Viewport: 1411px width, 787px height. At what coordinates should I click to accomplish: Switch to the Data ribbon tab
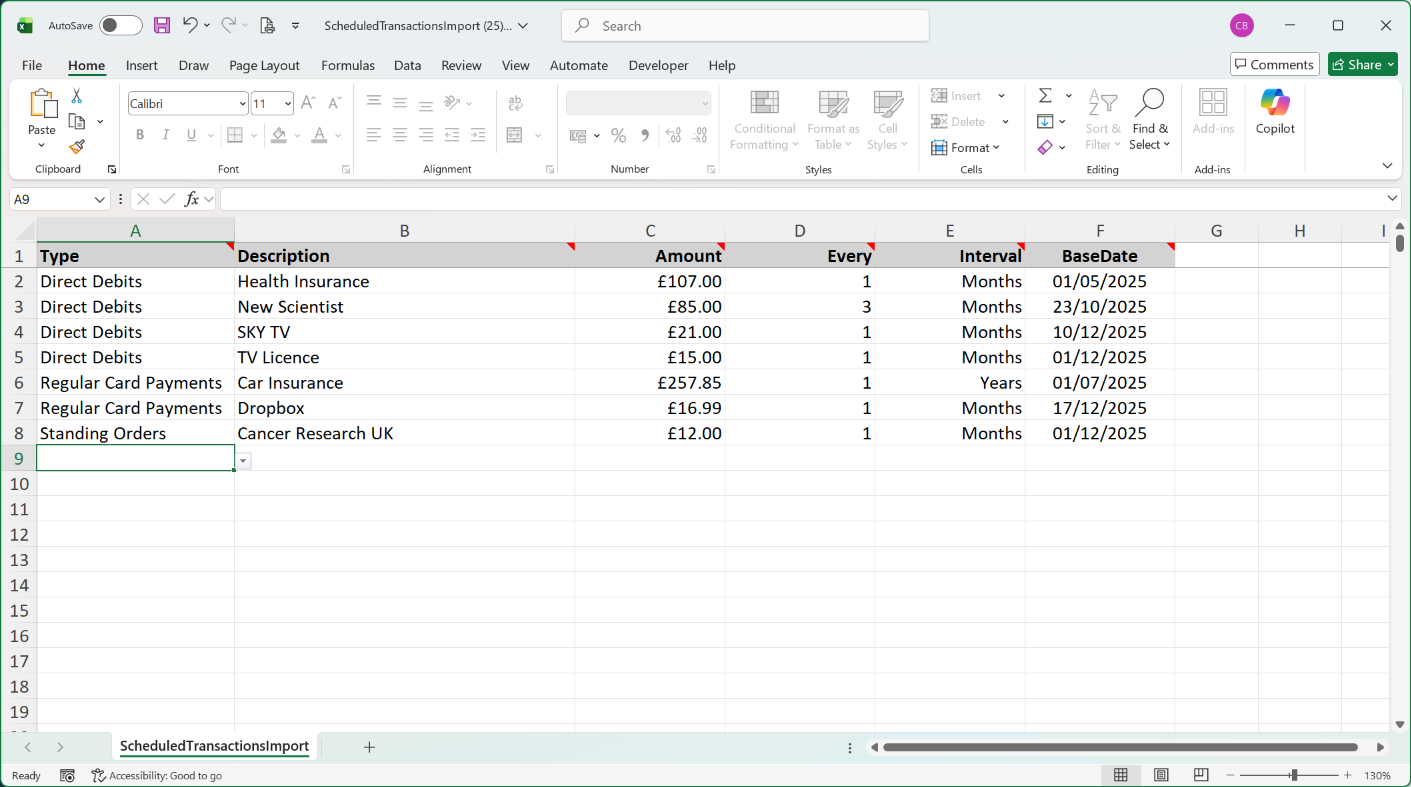coord(407,65)
